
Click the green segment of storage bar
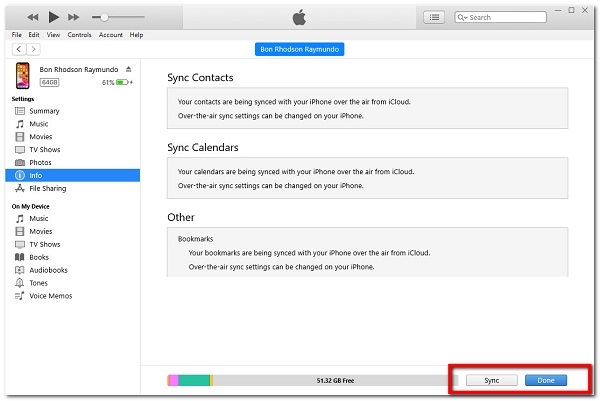[194, 380]
